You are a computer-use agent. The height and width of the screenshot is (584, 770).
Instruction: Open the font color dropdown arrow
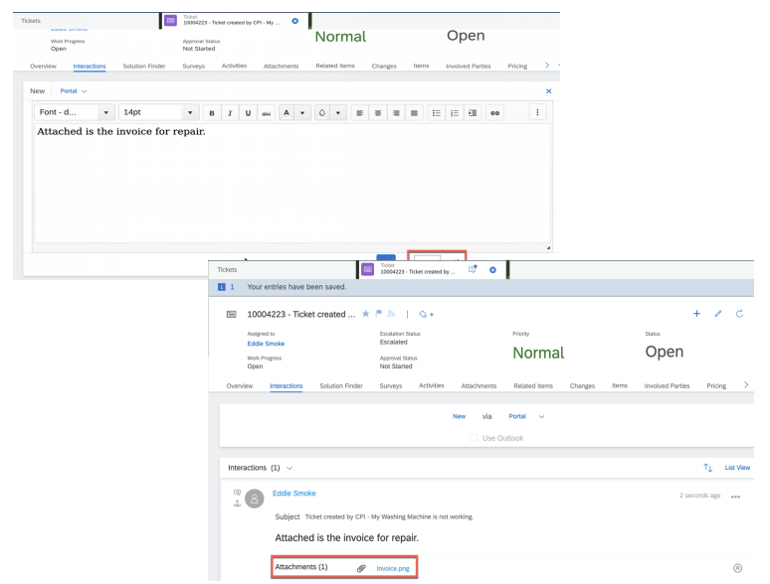(302, 113)
